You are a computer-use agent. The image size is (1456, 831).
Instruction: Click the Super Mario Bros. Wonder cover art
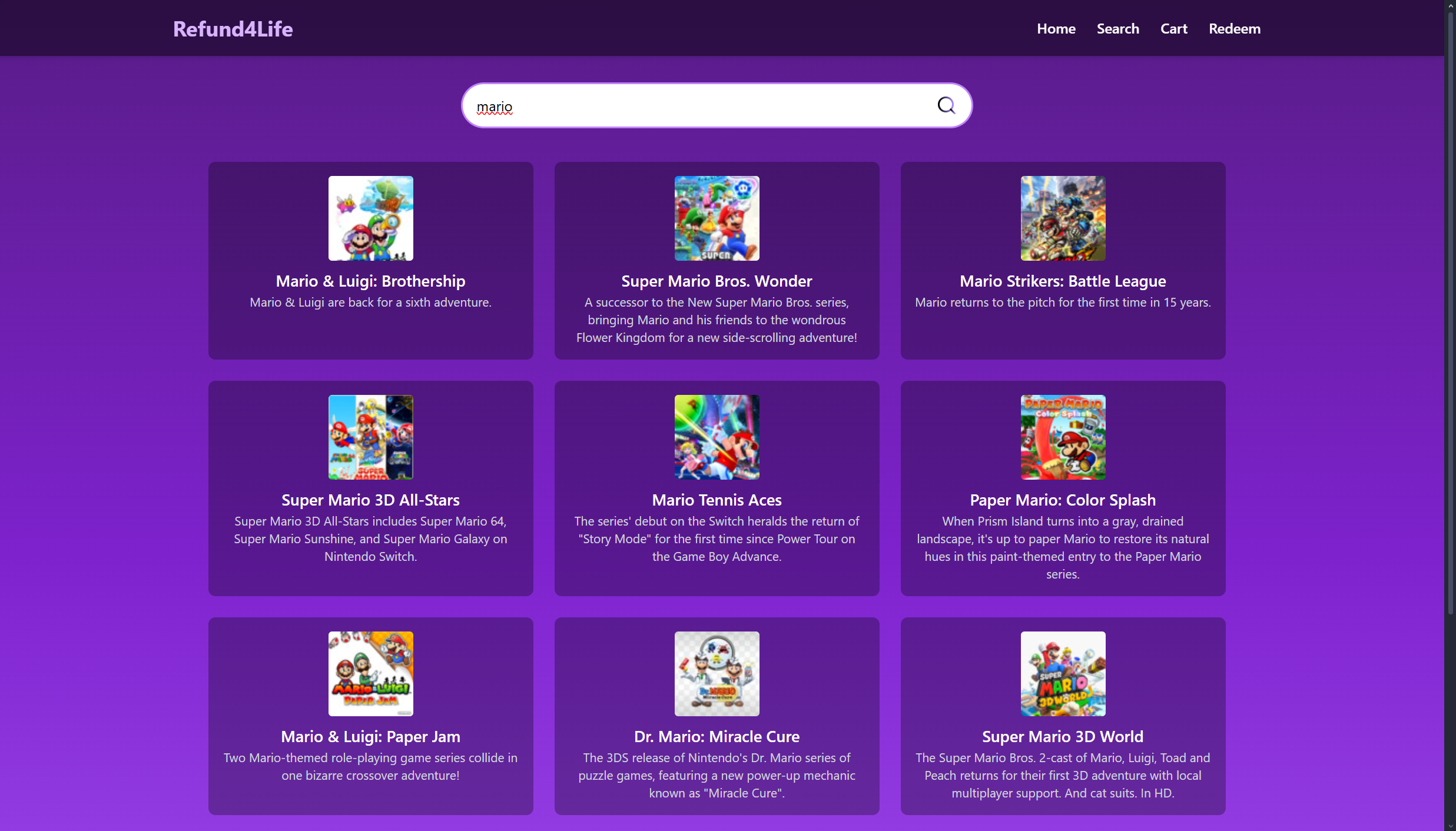tap(717, 218)
